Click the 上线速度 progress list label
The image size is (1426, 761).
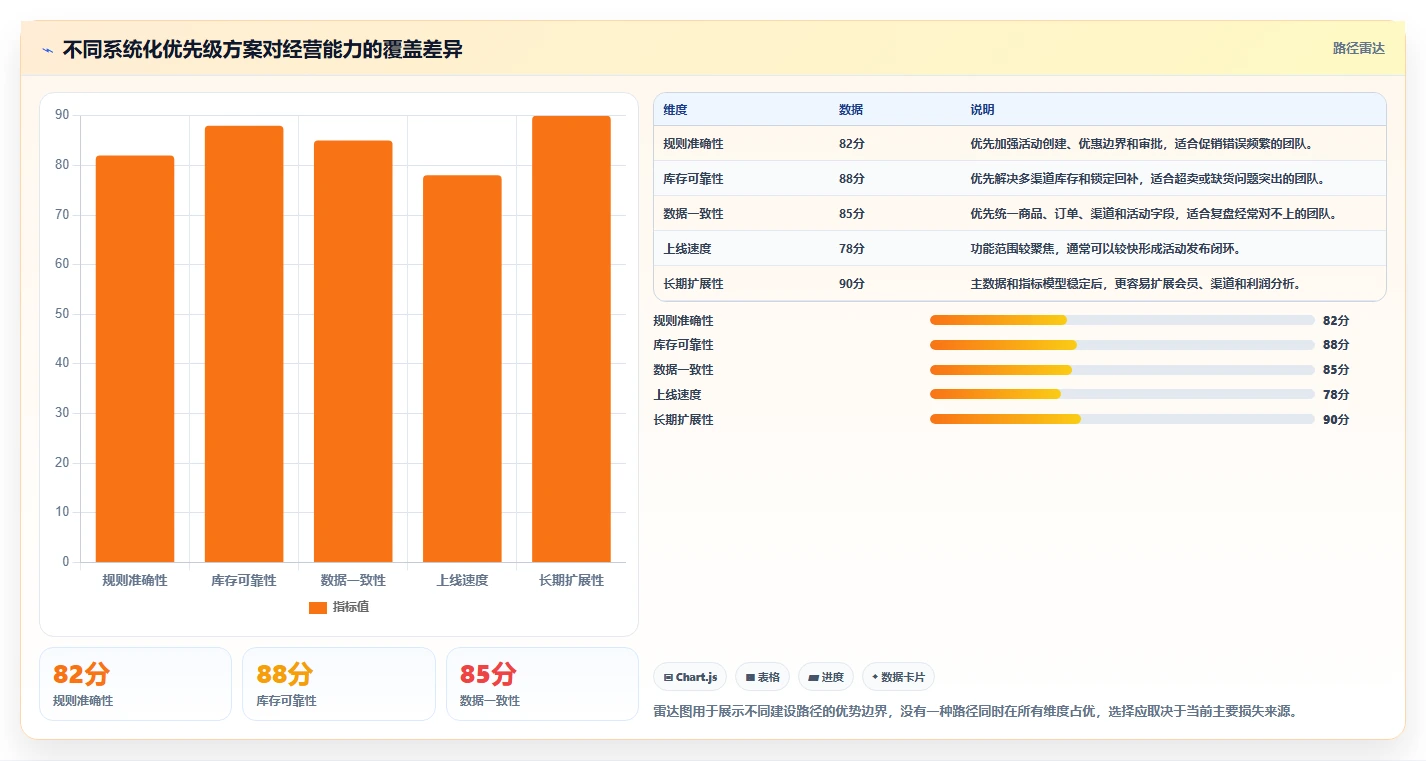(677, 395)
